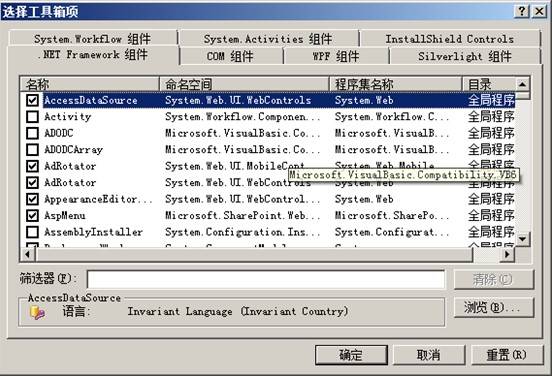This screenshot has height=376, width=552.
Task: Click Invariant Language (Invariant Country) text
Action: pyautogui.click(x=238, y=311)
